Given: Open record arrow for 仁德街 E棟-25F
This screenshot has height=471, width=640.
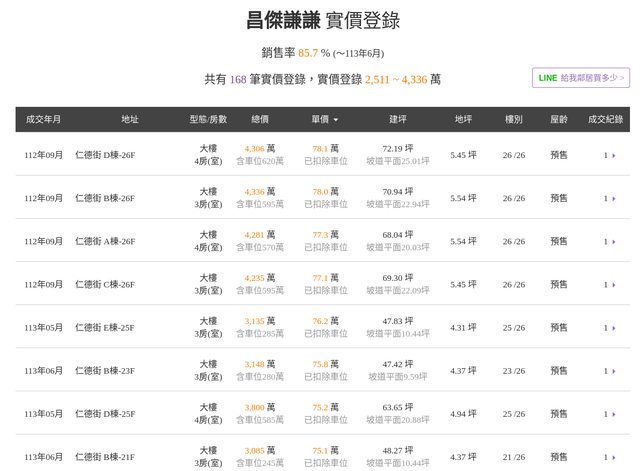Looking at the screenshot, I should (x=609, y=327).
